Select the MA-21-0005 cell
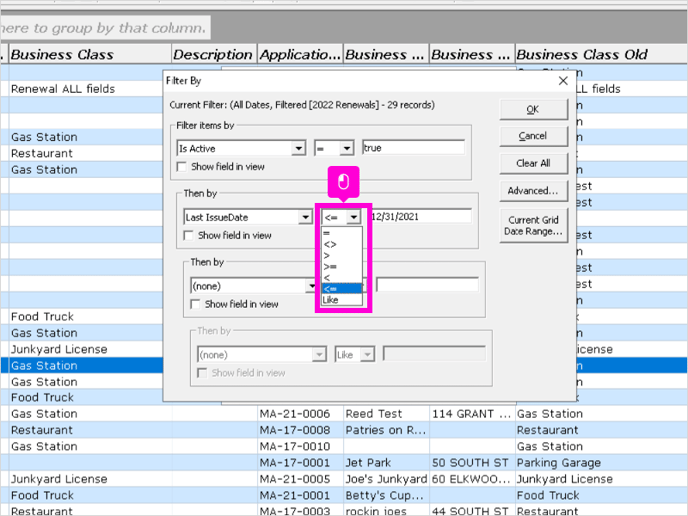The width and height of the screenshot is (688, 516). tap(300, 479)
